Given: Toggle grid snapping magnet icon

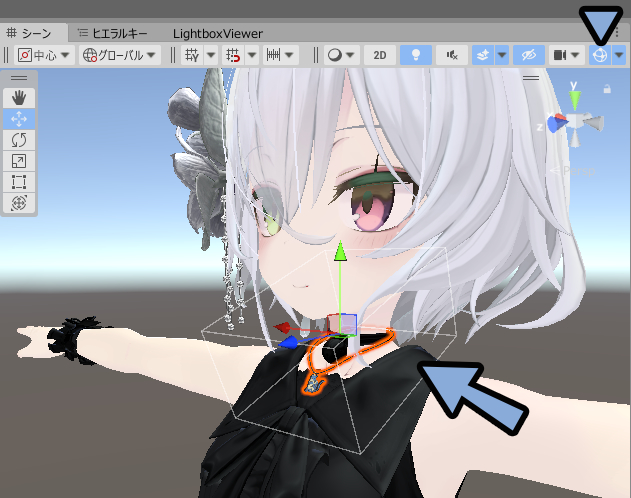Looking at the screenshot, I should (x=233, y=55).
